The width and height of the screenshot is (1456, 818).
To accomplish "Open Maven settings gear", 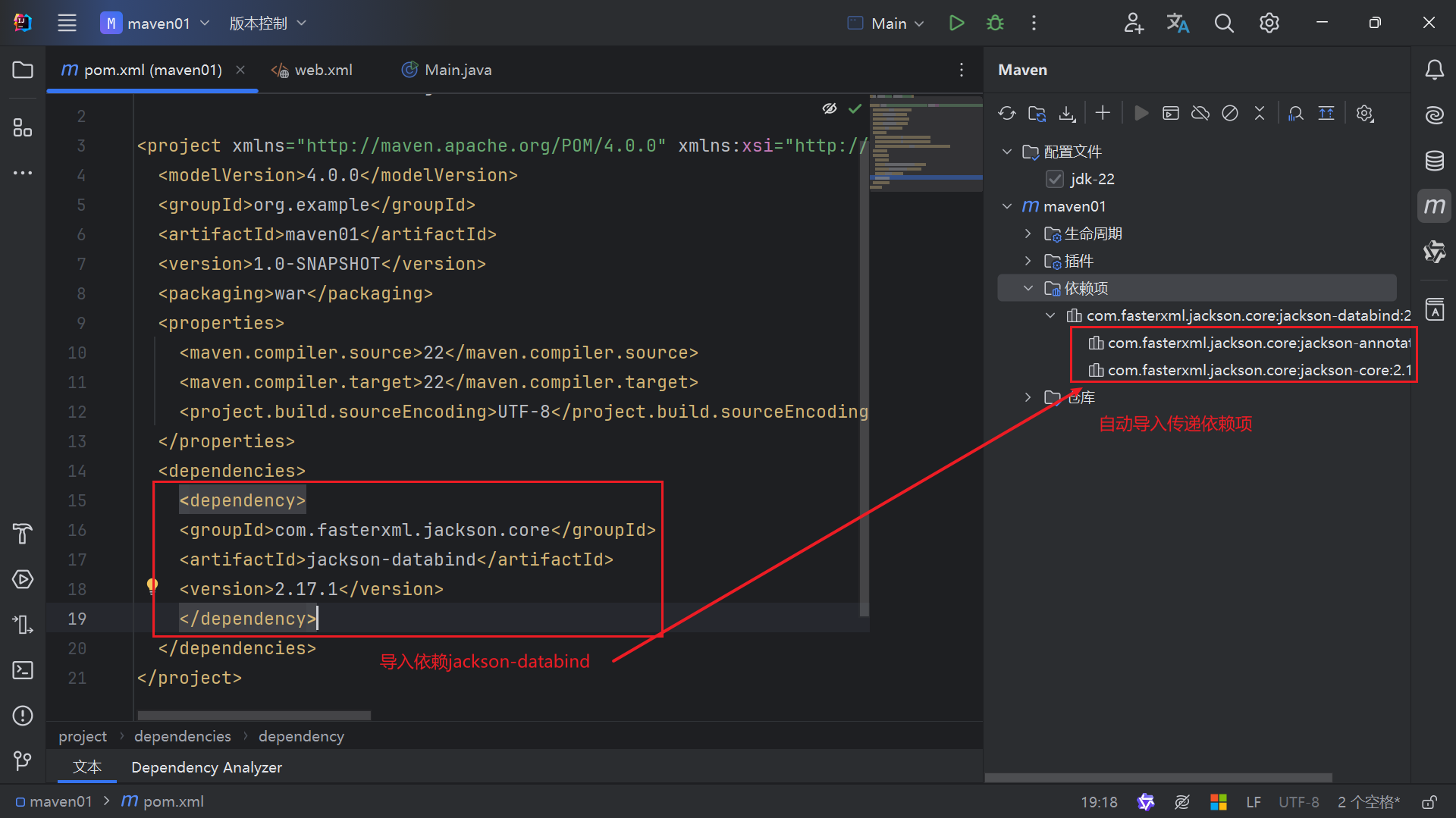I will pyautogui.click(x=1365, y=113).
